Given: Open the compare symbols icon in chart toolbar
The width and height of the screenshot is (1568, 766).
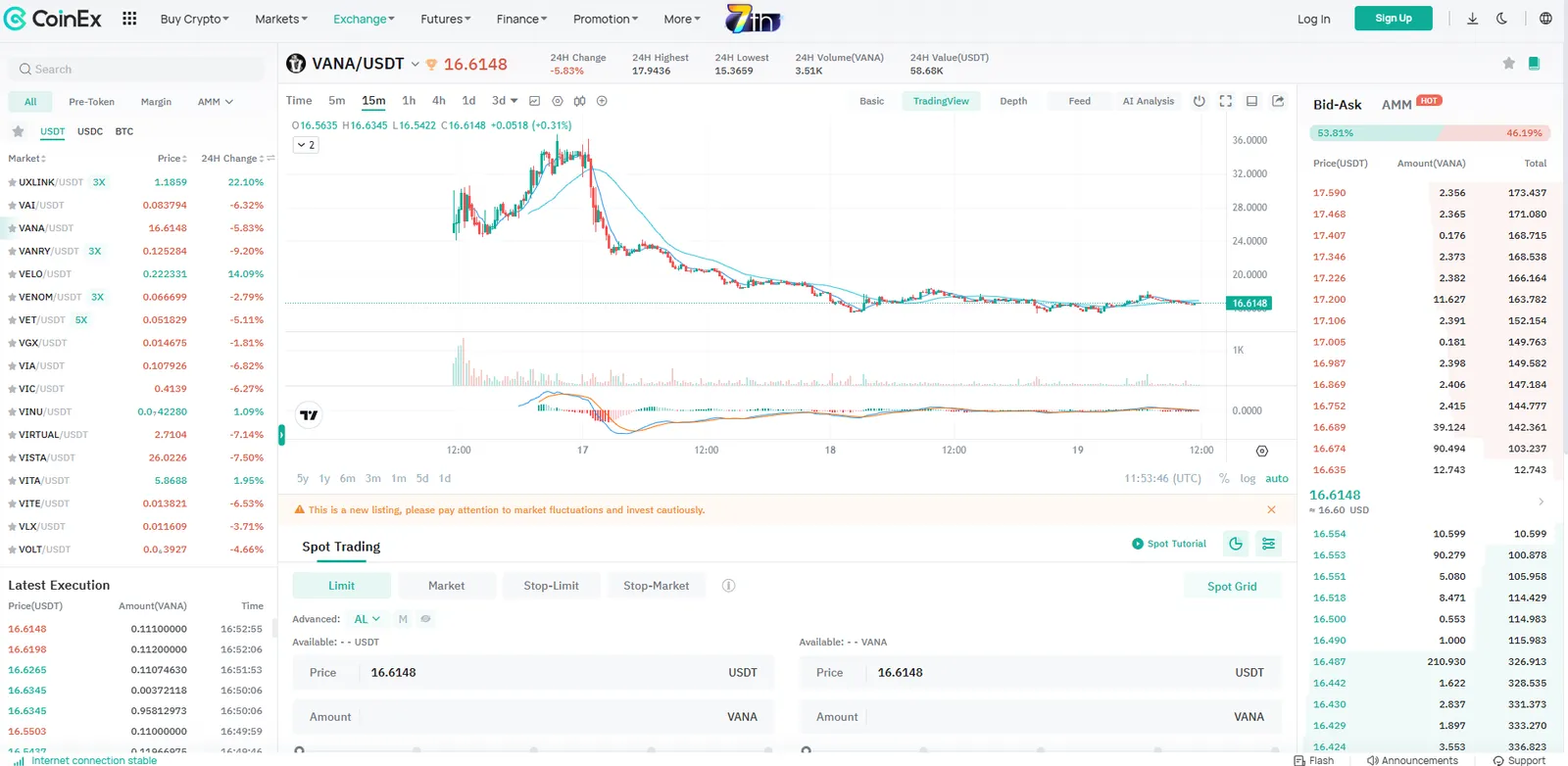Looking at the screenshot, I should tap(579, 101).
